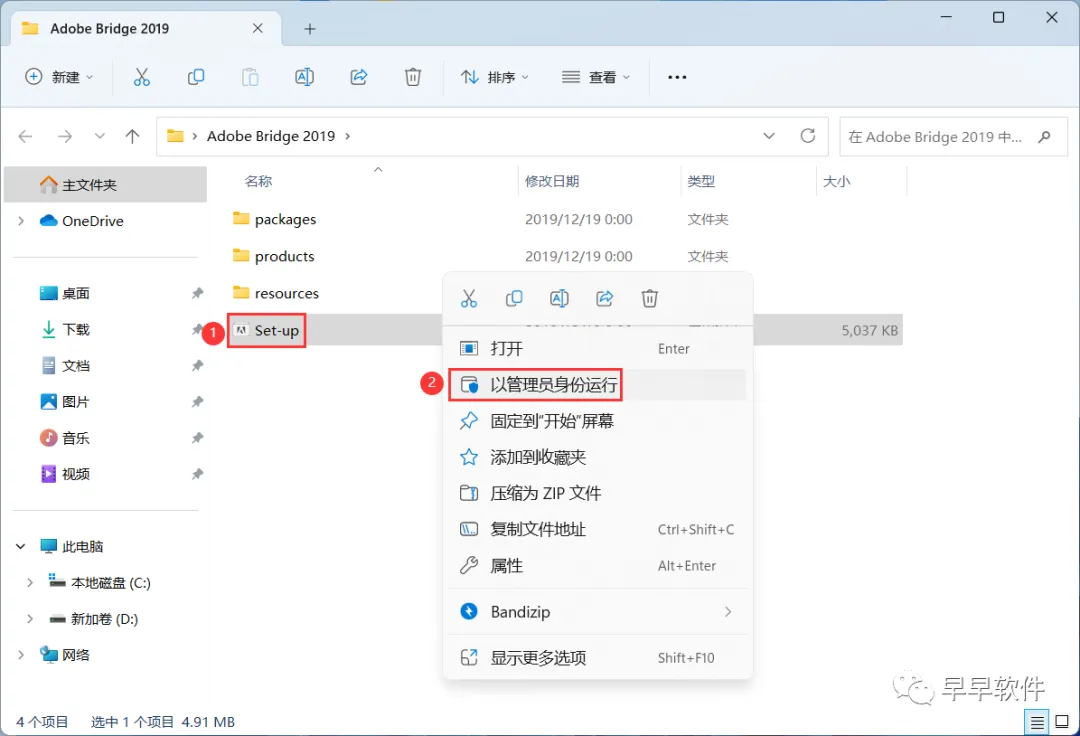Choose 添加到收藏夹 menu entry
Image resolution: width=1080 pixels, height=736 pixels.
[598, 457]
